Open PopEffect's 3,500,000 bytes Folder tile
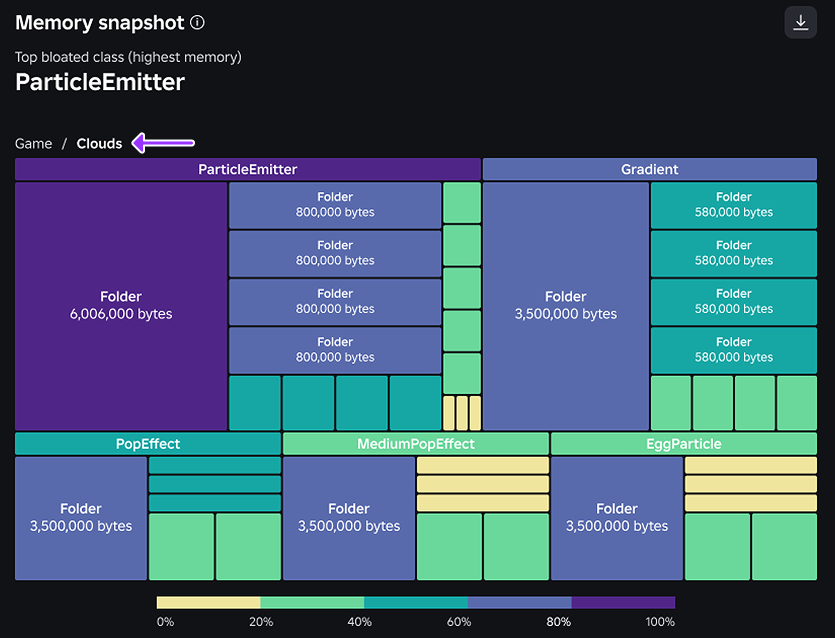Viewport: 835px width, 638px height. [81, 518]
